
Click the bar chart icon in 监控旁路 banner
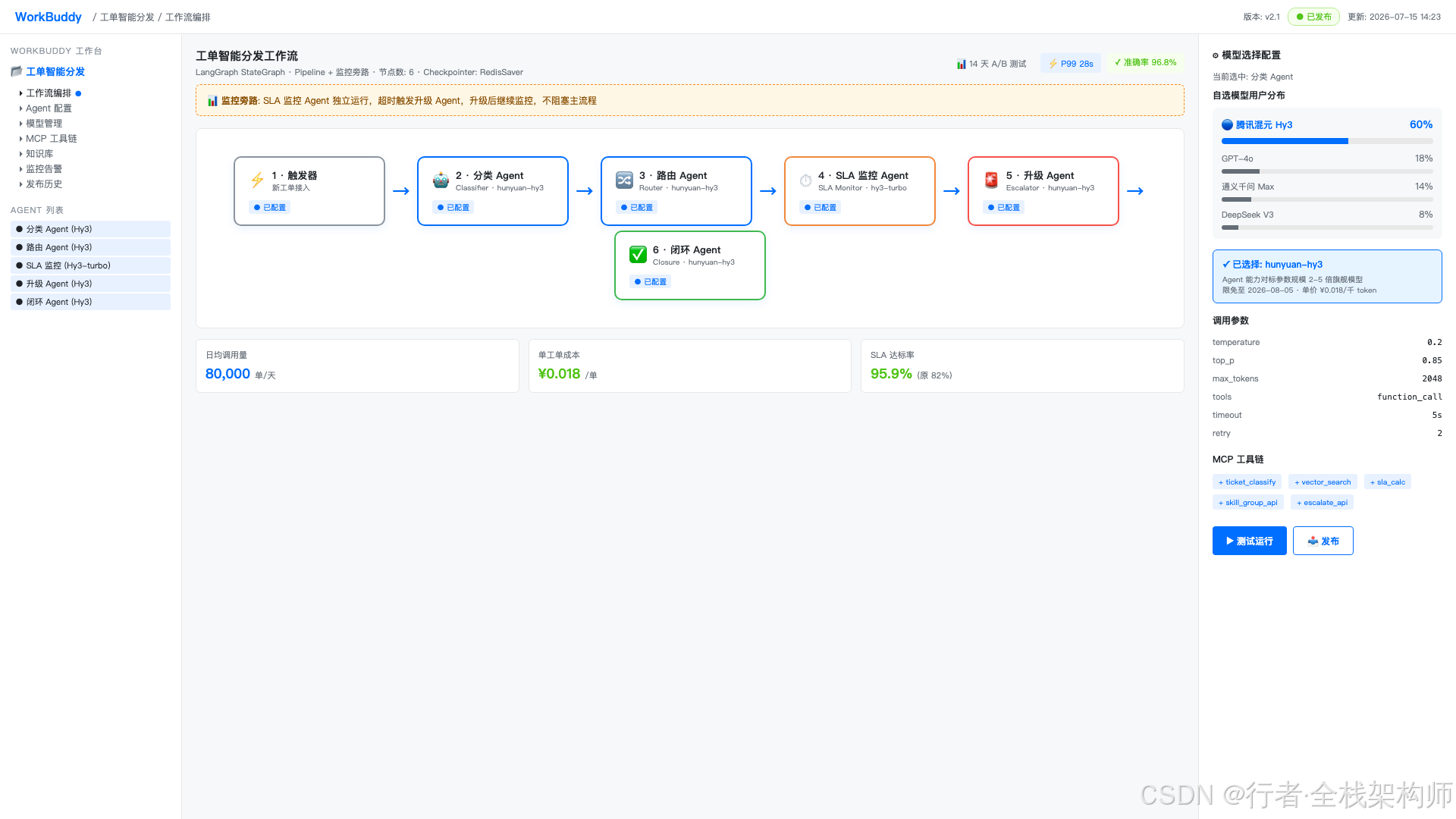pos(212,101)
